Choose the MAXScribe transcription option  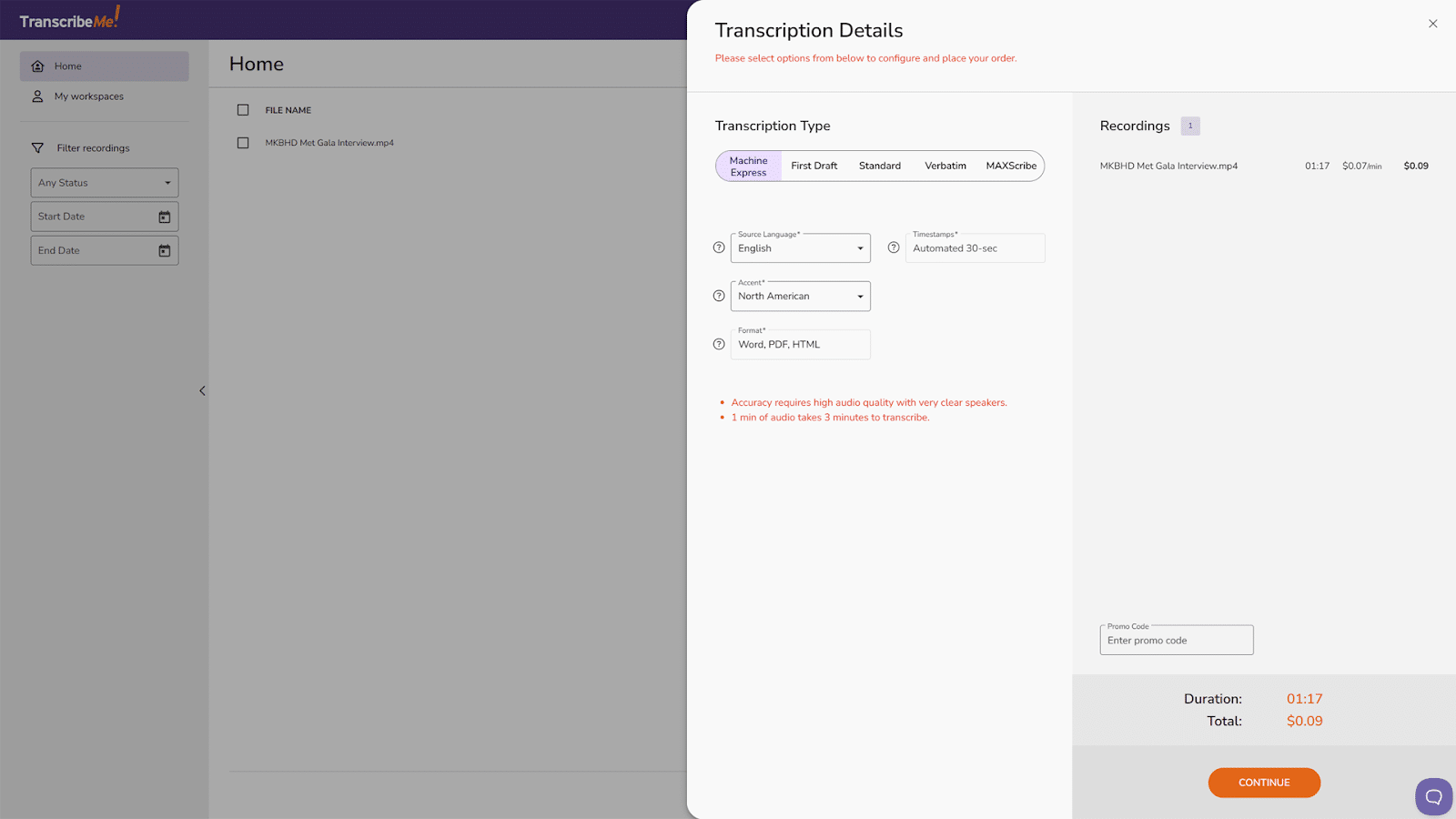pos(1011,166)
